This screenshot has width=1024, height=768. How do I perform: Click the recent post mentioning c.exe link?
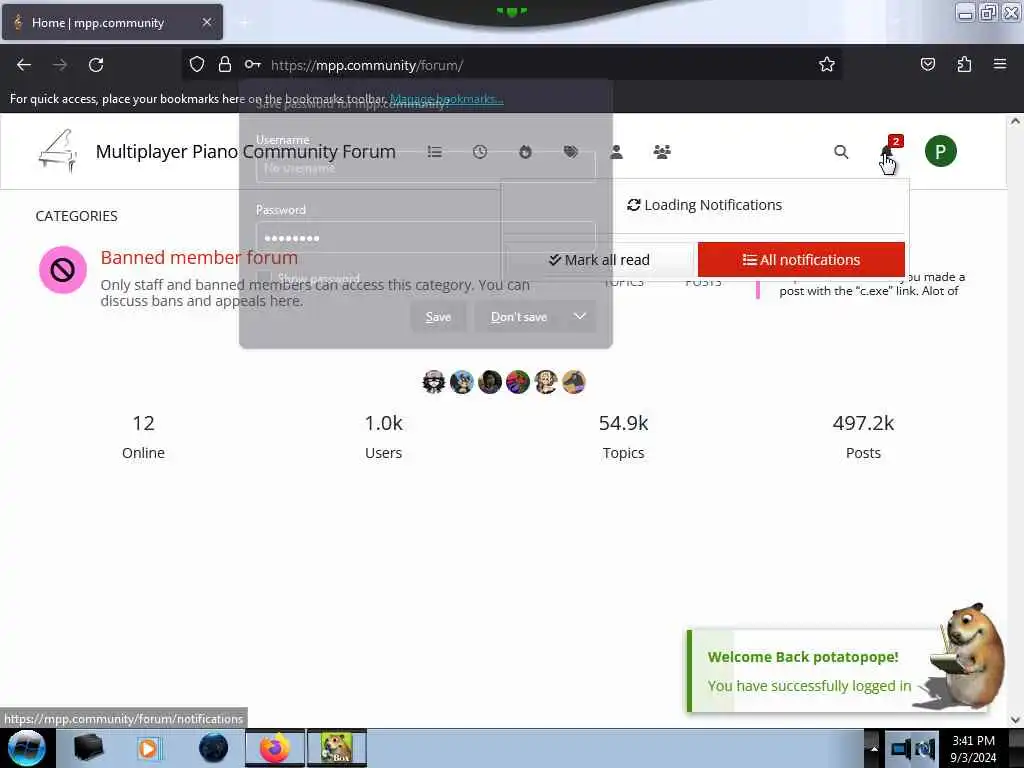(871, 284)
